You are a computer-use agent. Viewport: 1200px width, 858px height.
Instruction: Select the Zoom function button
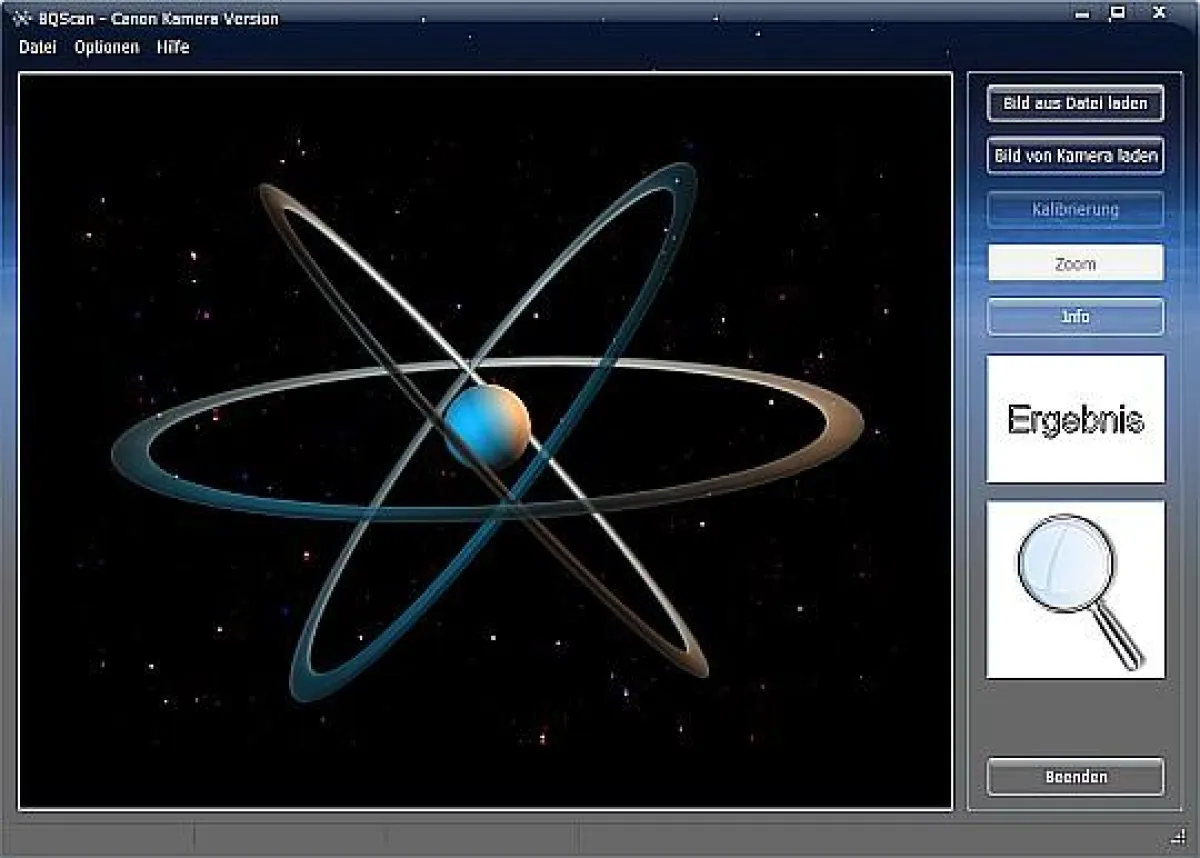click(1074, 263)
